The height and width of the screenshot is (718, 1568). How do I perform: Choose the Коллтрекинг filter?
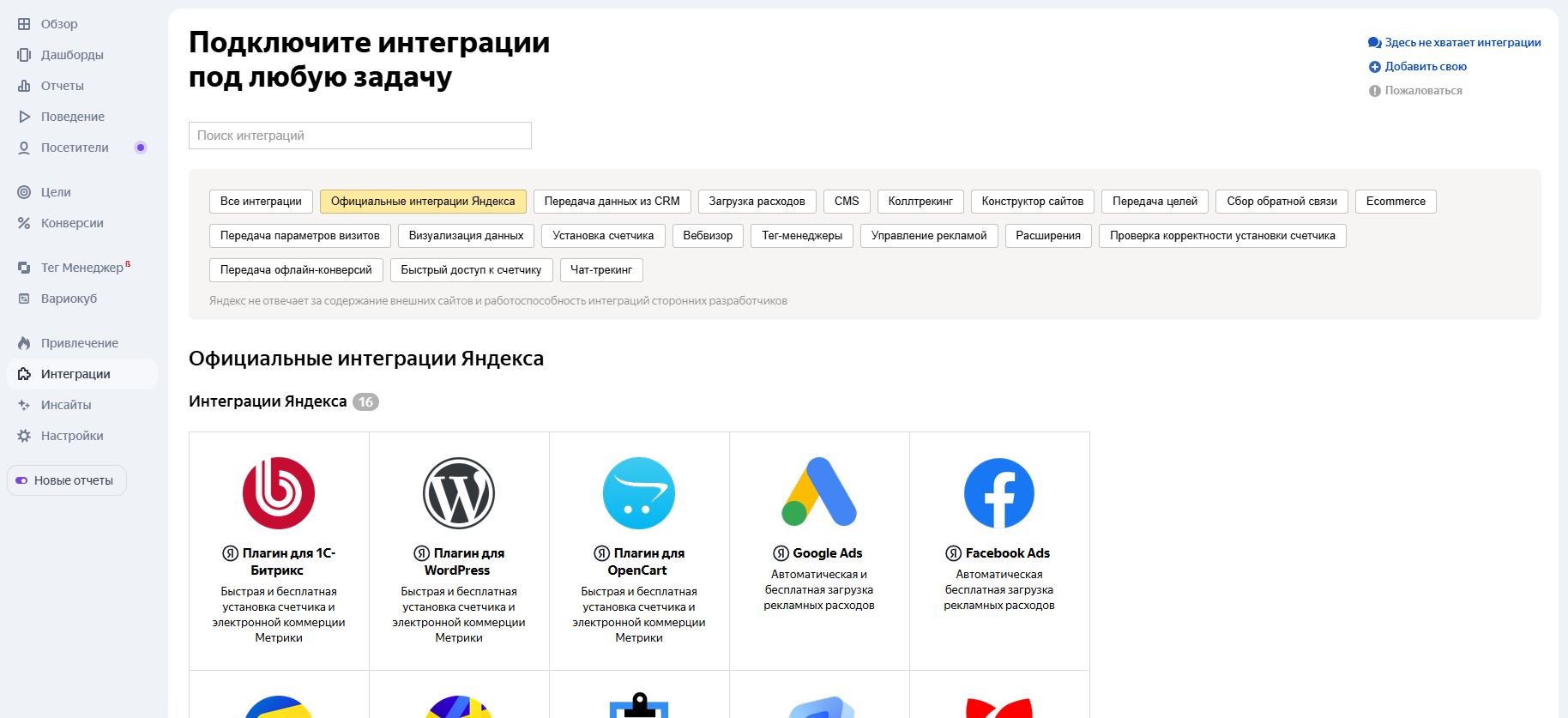tap(920, 202)
